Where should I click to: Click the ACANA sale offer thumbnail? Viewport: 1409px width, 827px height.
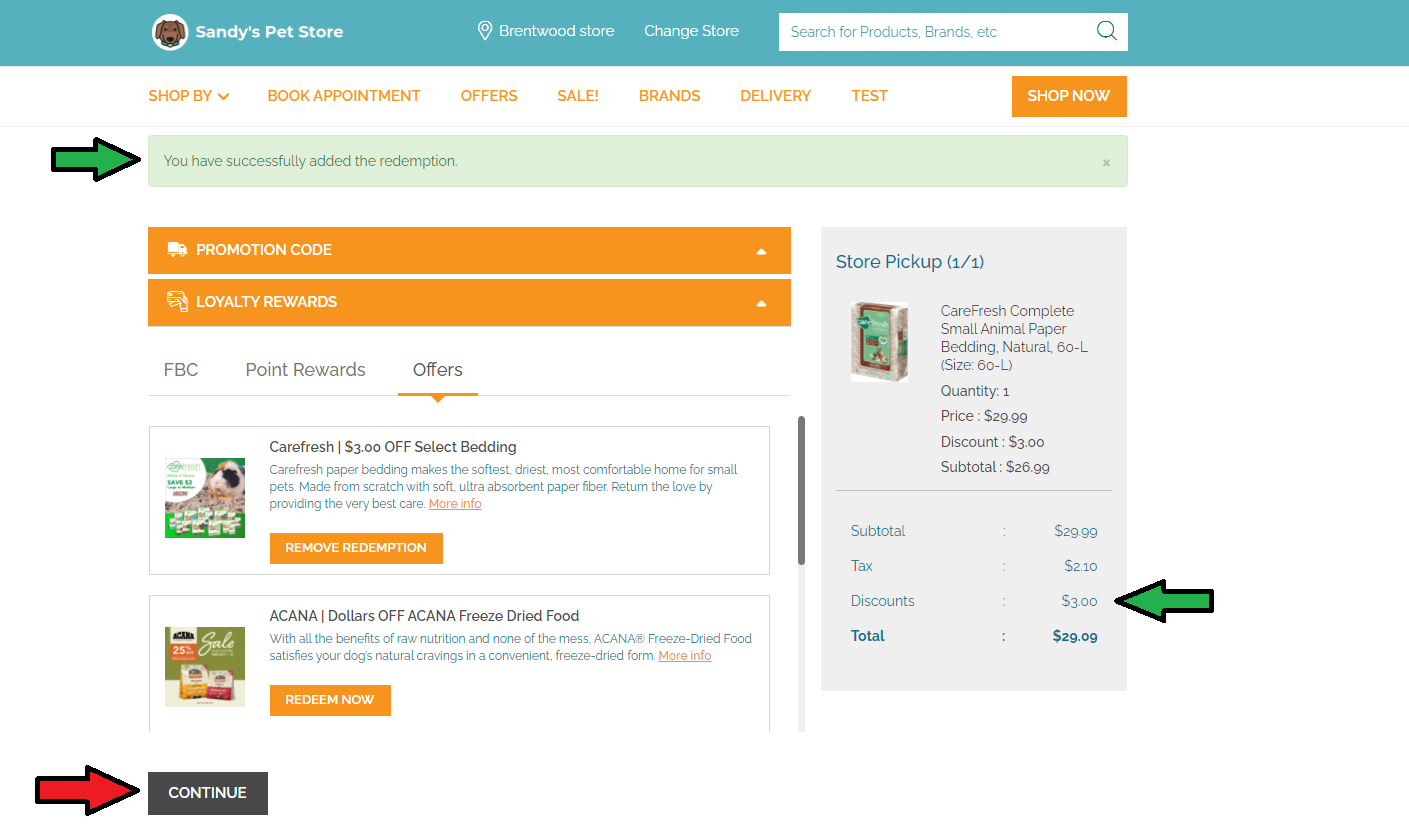point(205,667)
